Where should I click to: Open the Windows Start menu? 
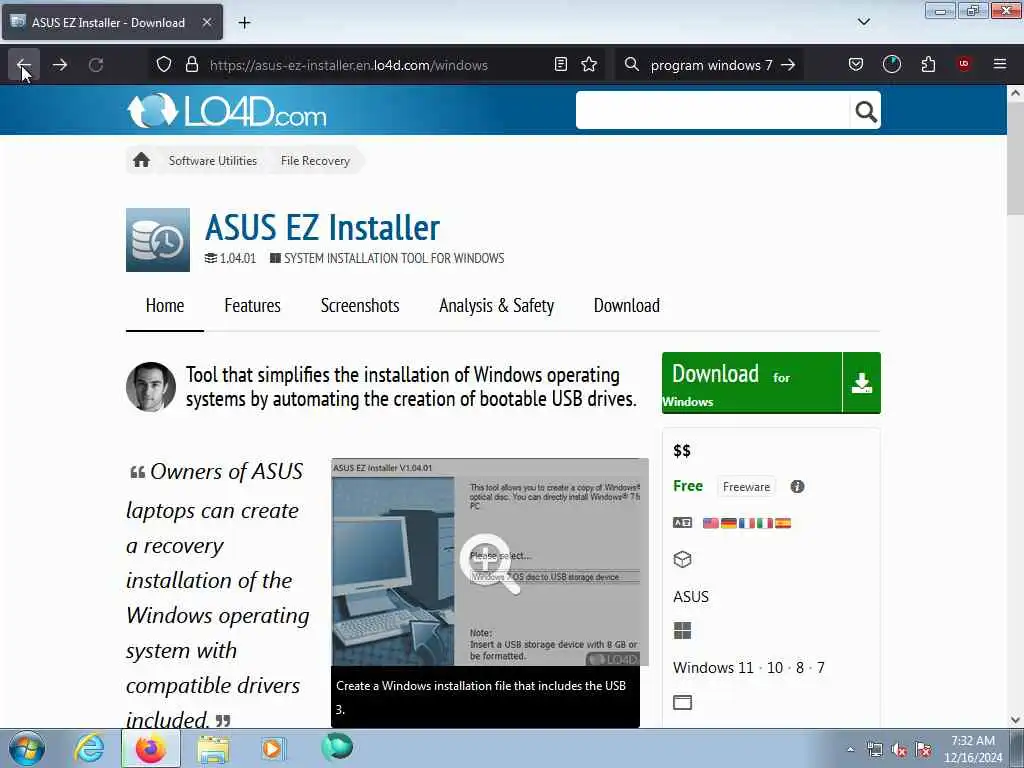pyautogui.click(x=27, y=748)
